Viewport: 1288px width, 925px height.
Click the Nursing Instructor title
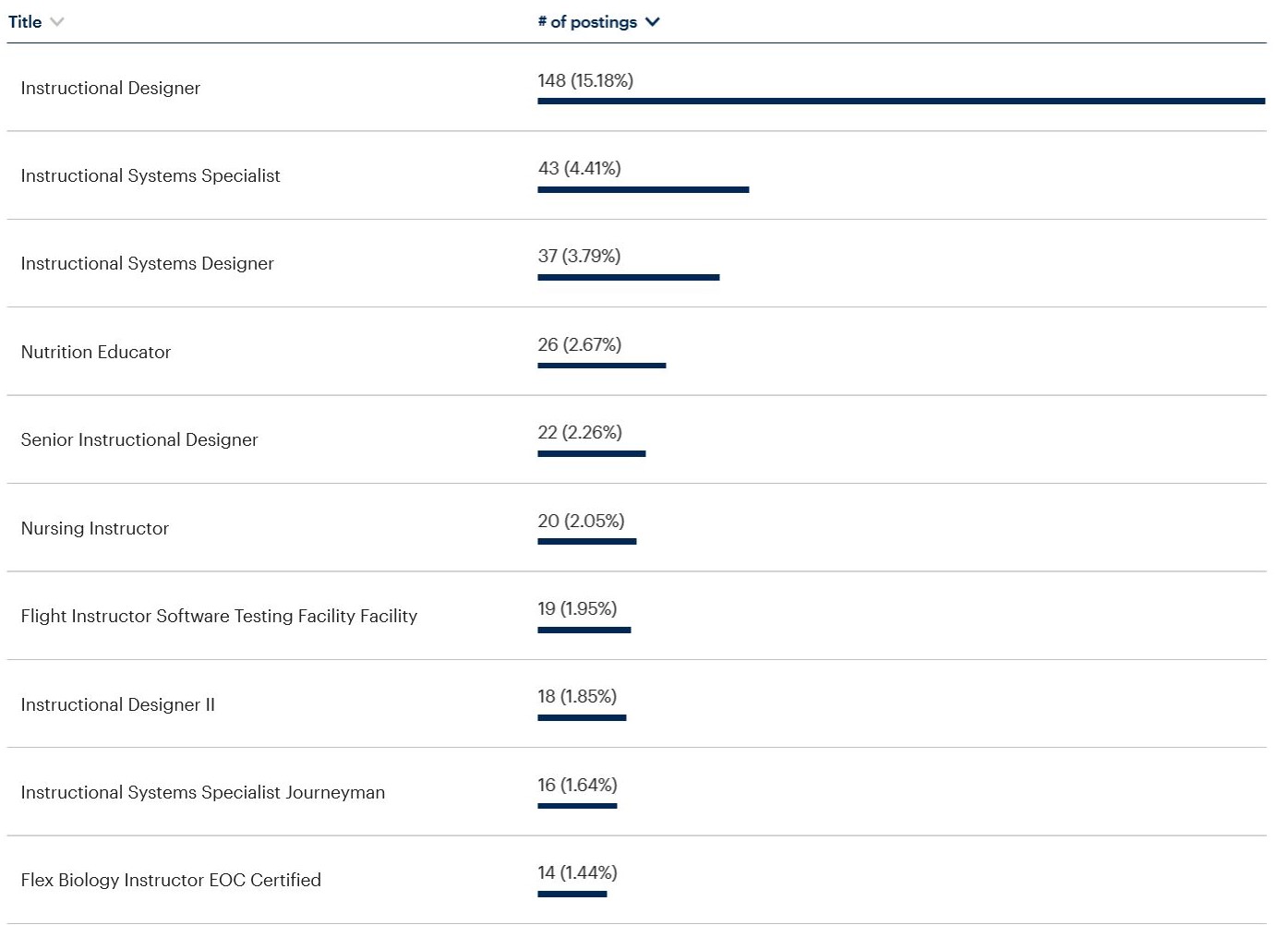(x=95, y=528)
